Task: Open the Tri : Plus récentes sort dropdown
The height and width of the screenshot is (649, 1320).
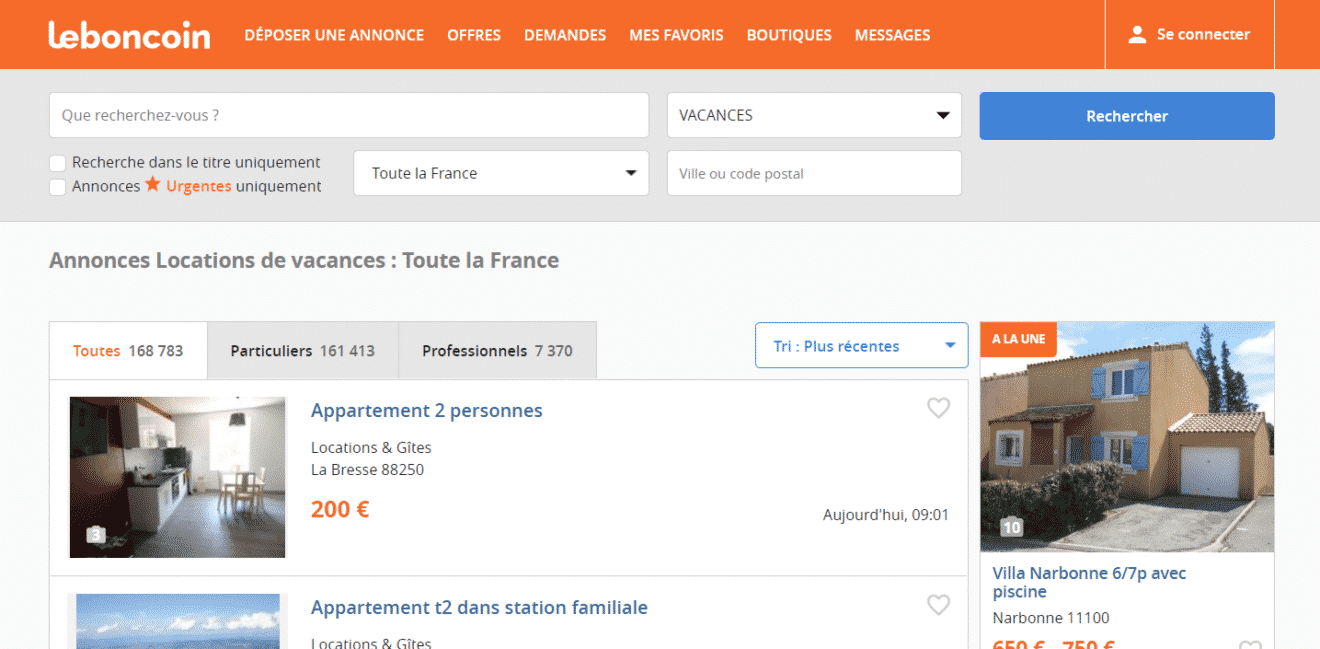Action: (x=861, y=346)
